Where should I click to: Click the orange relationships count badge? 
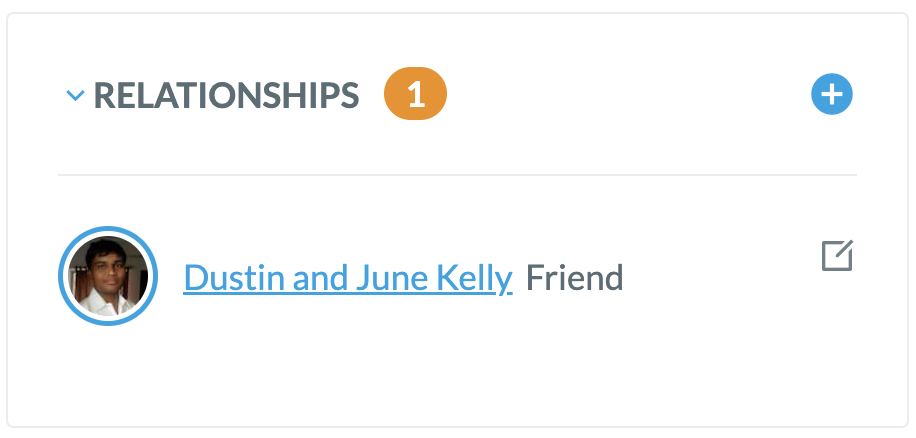415,94
